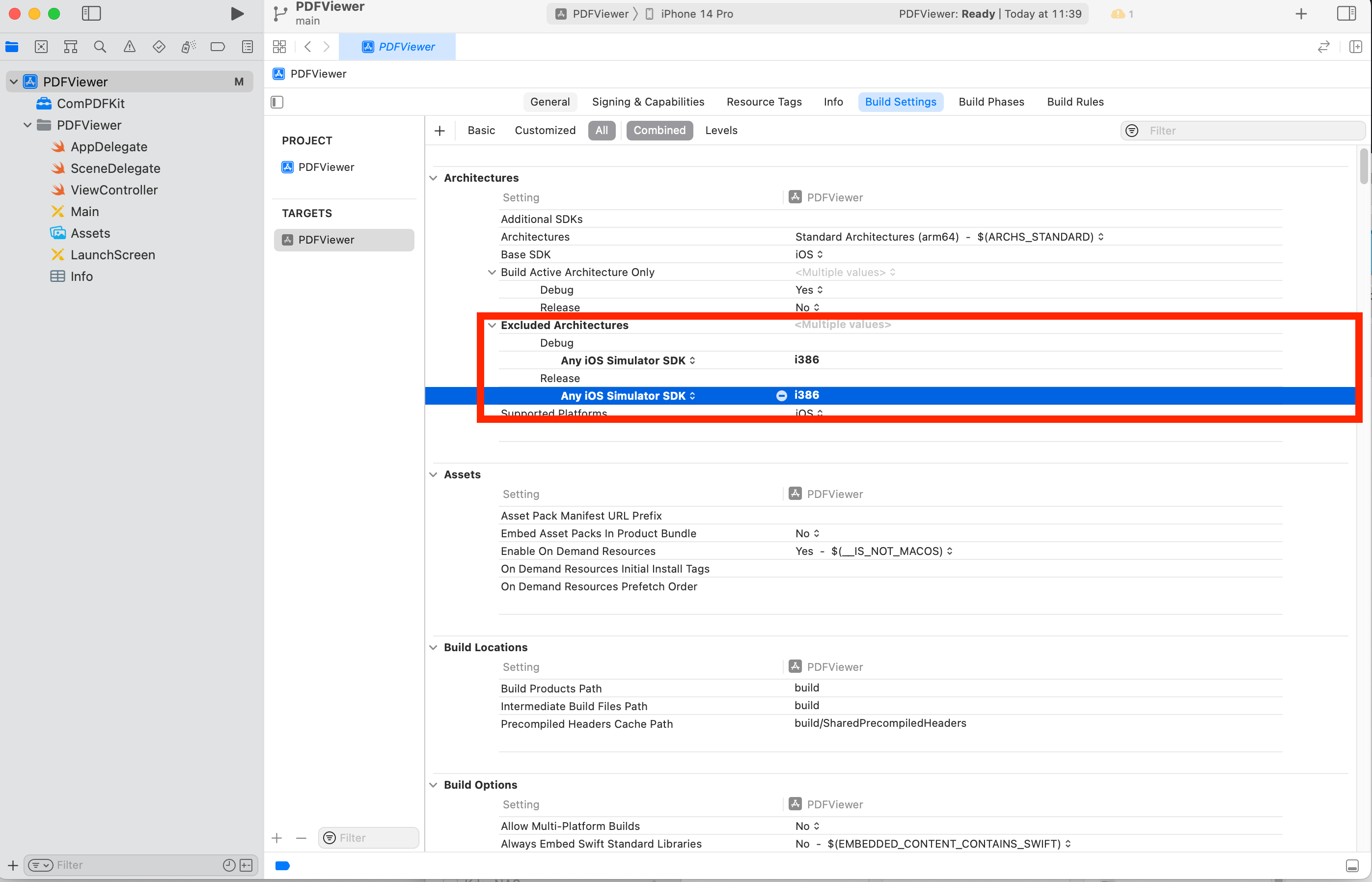Select the All settings filter

pyautogui.click(x=602, y=131)
